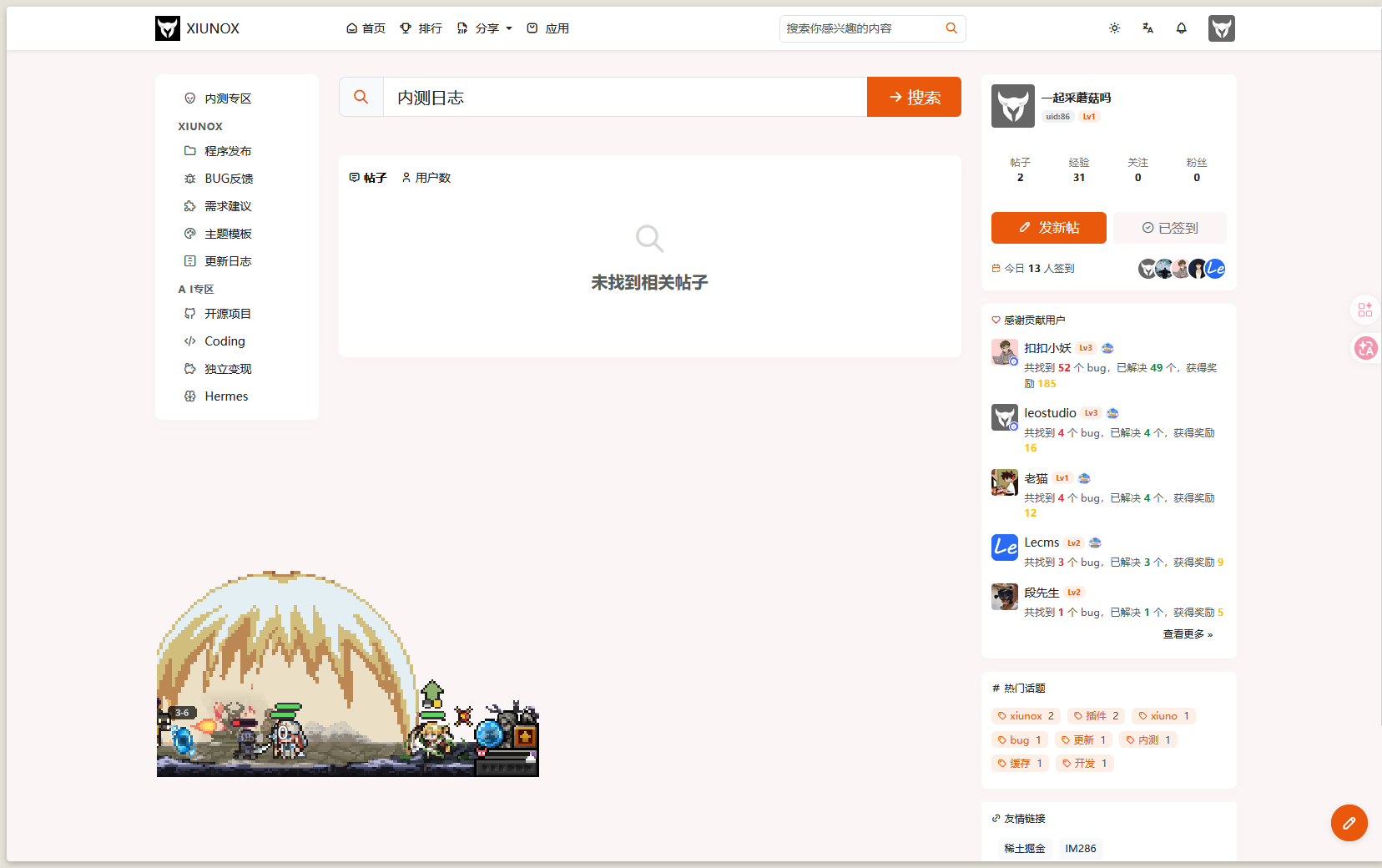Click the floating pink round icon
Viewport: 1382px width, 868px height.
point(1366,348)
